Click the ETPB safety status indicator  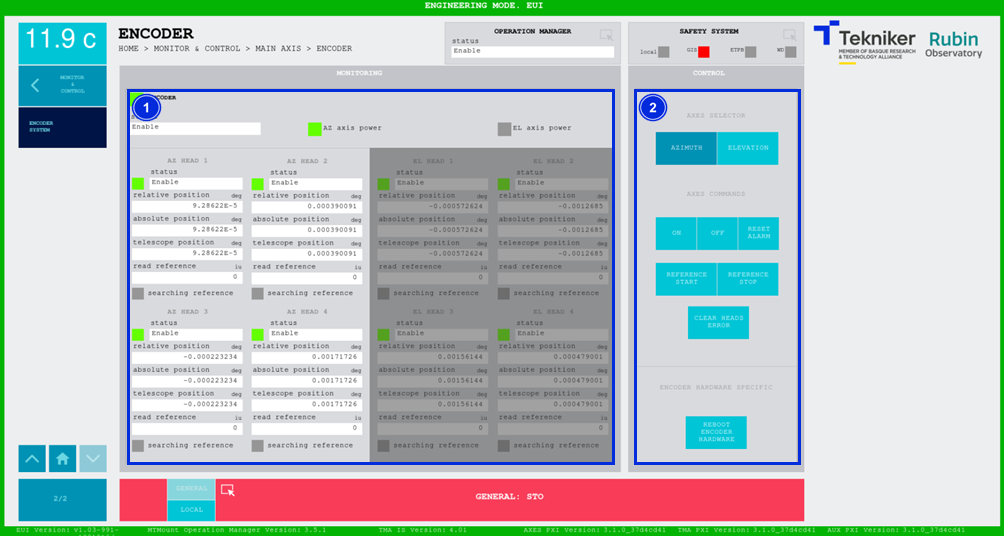(750, 52)
